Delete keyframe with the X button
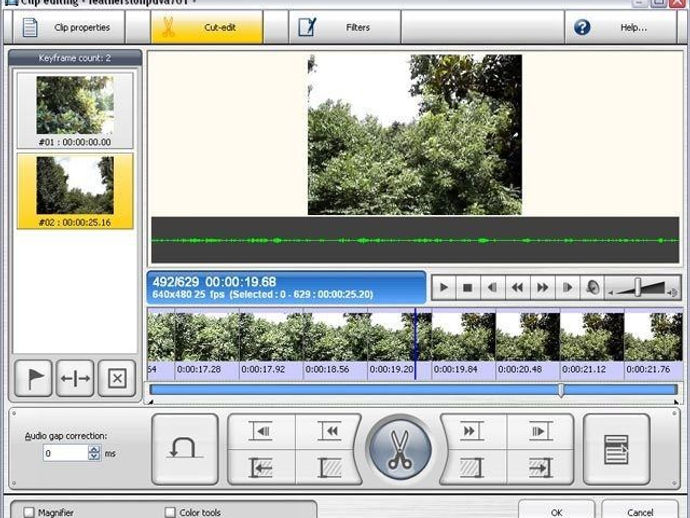Screen dimensions: 690x518 point(117,378)
